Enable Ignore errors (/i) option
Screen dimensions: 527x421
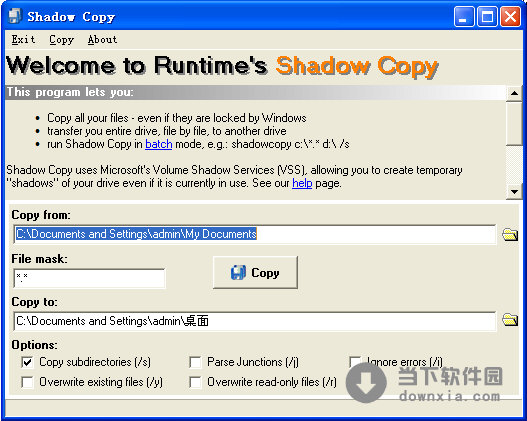[355, 362]
